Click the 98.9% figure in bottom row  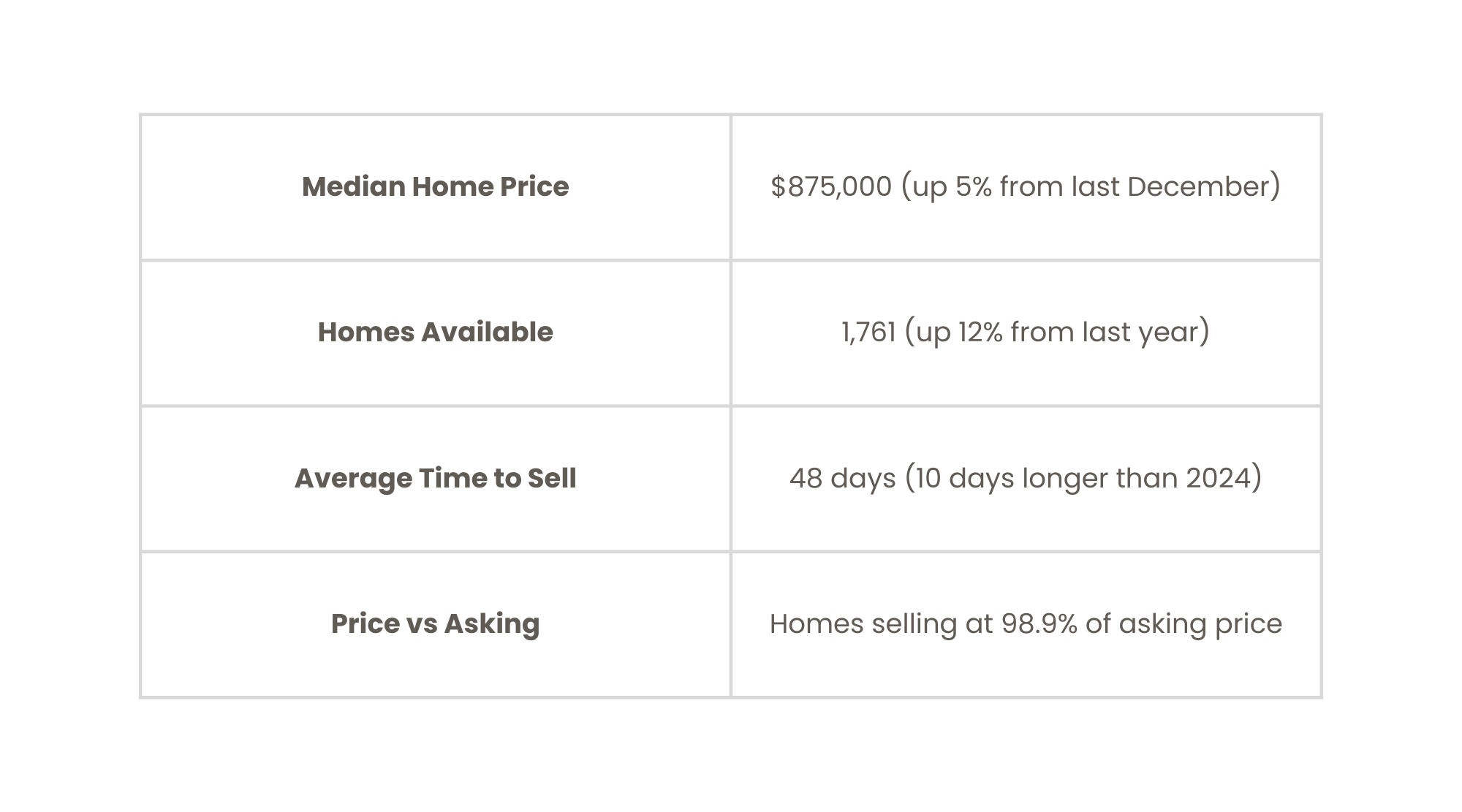pos(1039,624)
